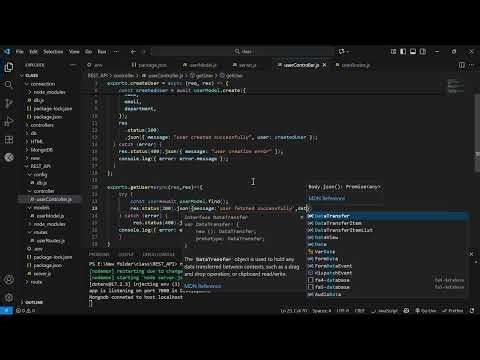Open the Copilot chat icon in title bar

coord(341,51)
